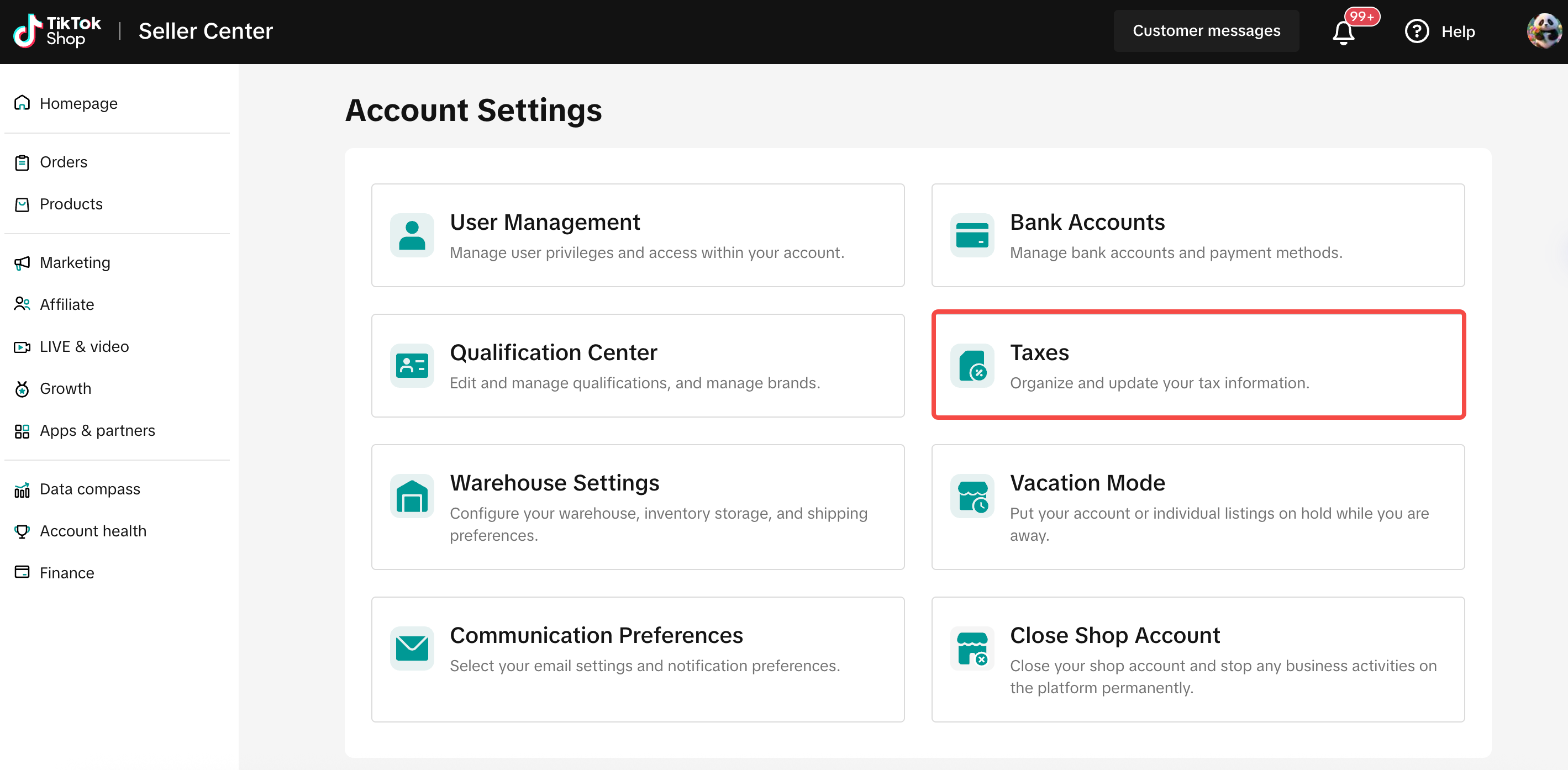Image resolution: width=1568 pixels, height=770 pixels.
Task: Click the Help text link
Action: coord(1458,31)
